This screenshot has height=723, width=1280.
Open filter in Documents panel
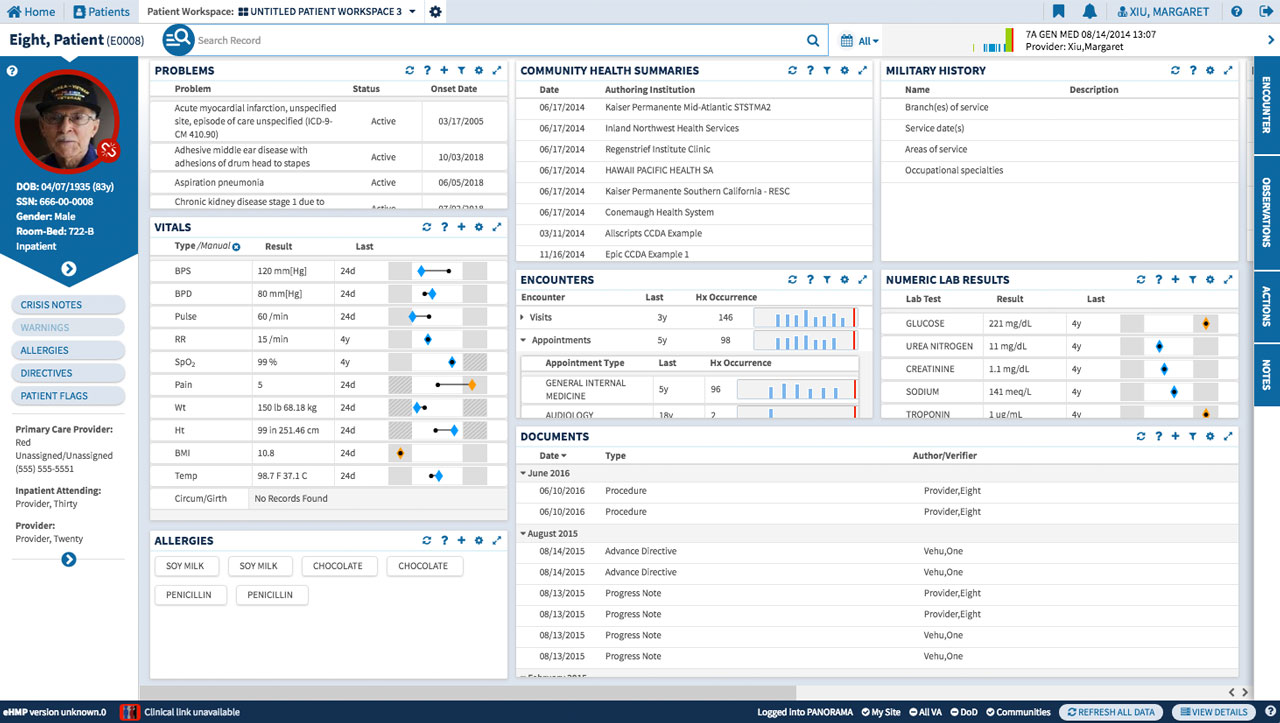pos(1192,437)
